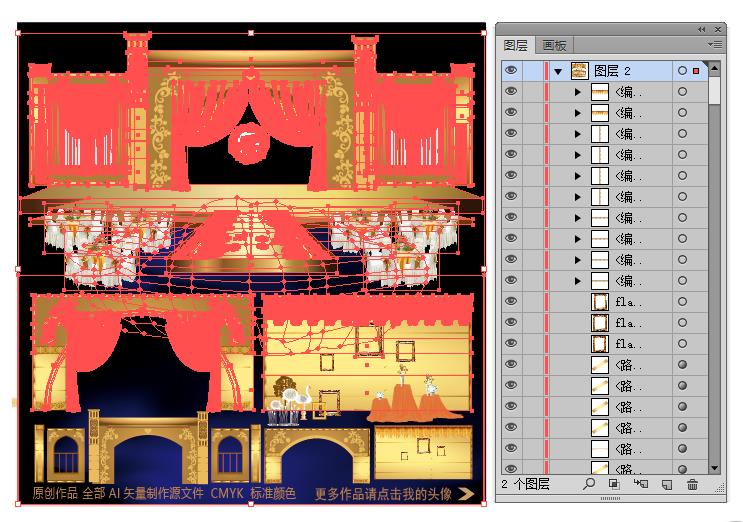743x522 pixels.
Task: Click filled target circle of third <路.. row
Action: [x=682, y=406]
